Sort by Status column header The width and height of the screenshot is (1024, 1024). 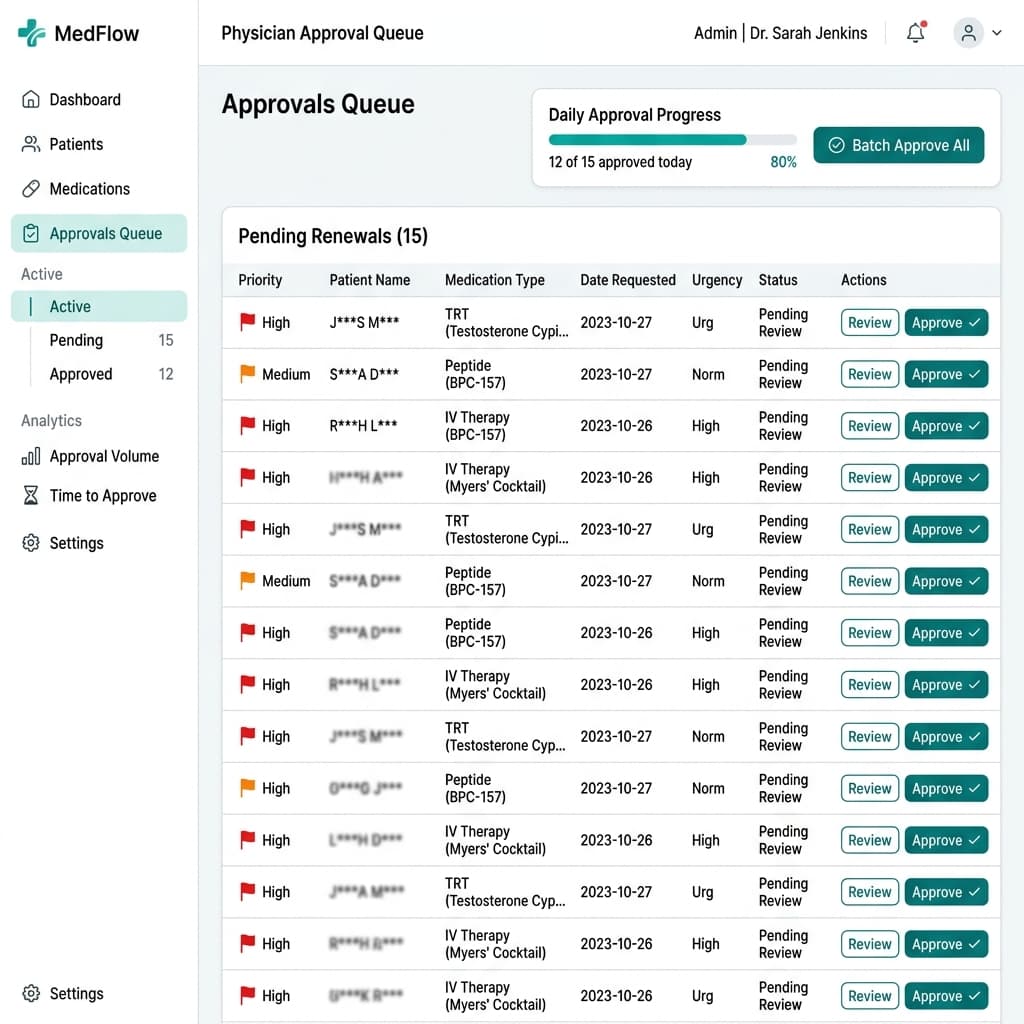coord(777,280)
